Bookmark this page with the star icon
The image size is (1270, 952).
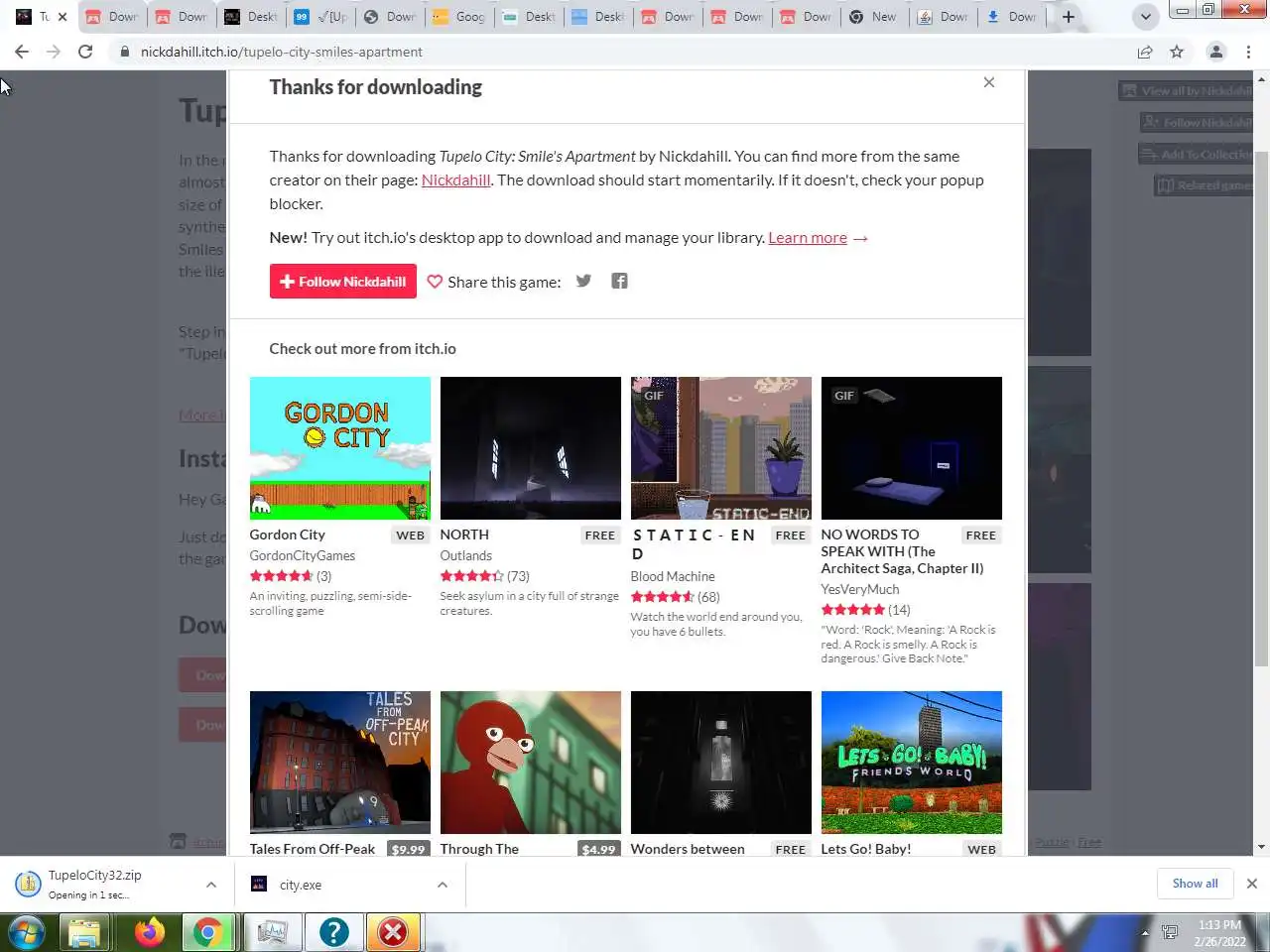[1177, 52]
